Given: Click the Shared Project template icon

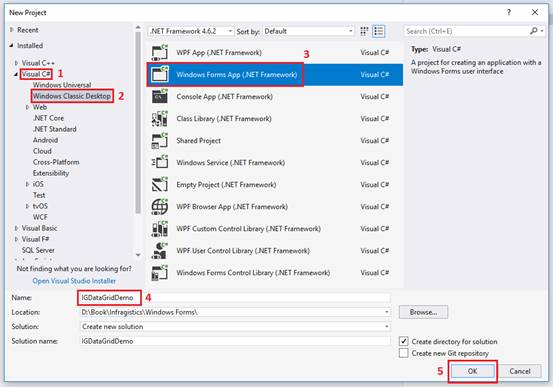Looking at the screenshot, I should coord(160,141).
